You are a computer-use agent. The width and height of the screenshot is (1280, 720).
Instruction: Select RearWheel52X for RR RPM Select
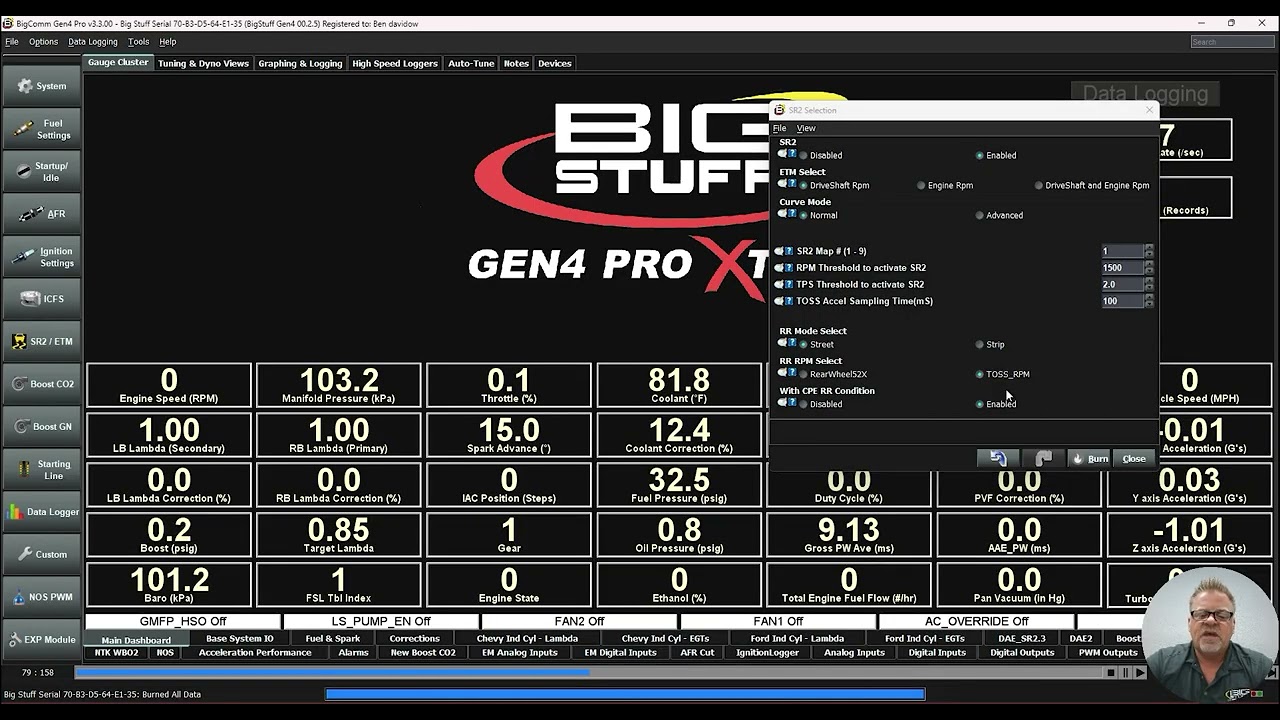tap(833, 374)
